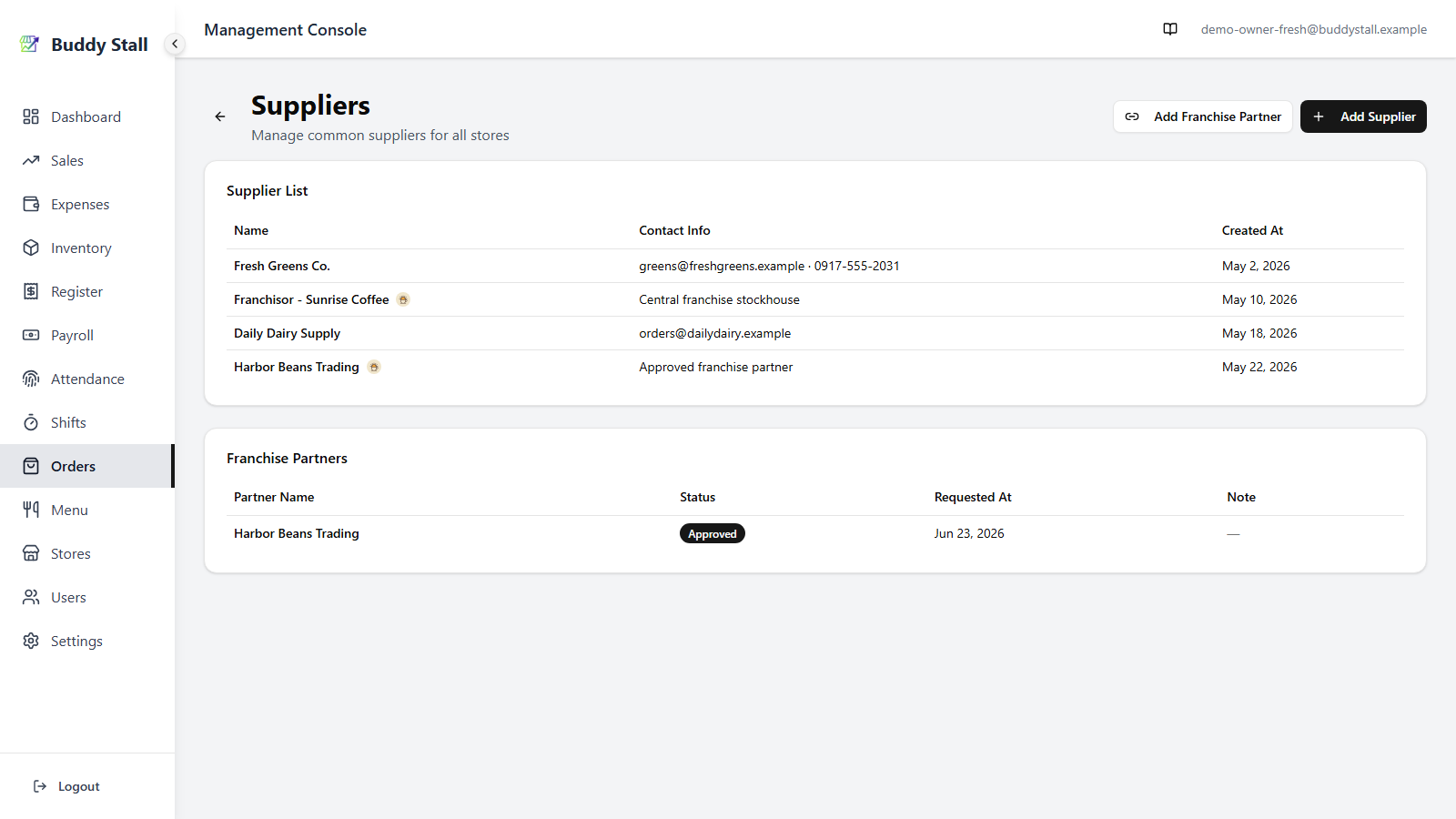Image resolution: width=1456 pixels, height=819 pixels.
Task: Select Franchisor - Sunrise Coffee supplier name
Action: point(311,299)
